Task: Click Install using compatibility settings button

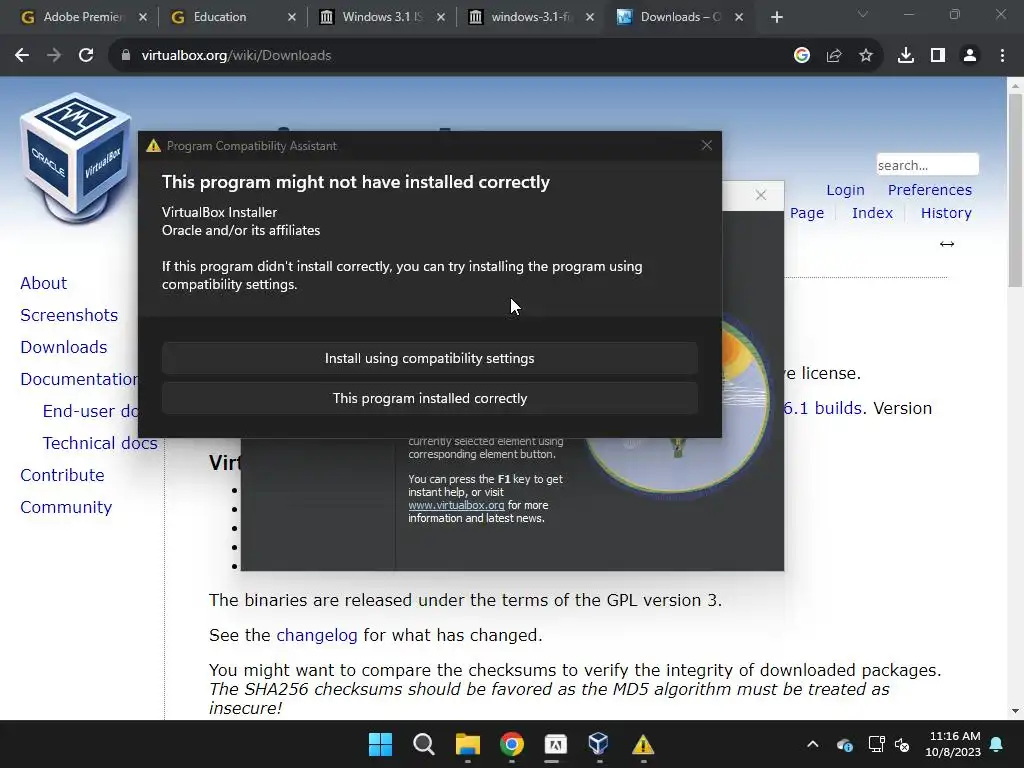Action: pos(430,359)
